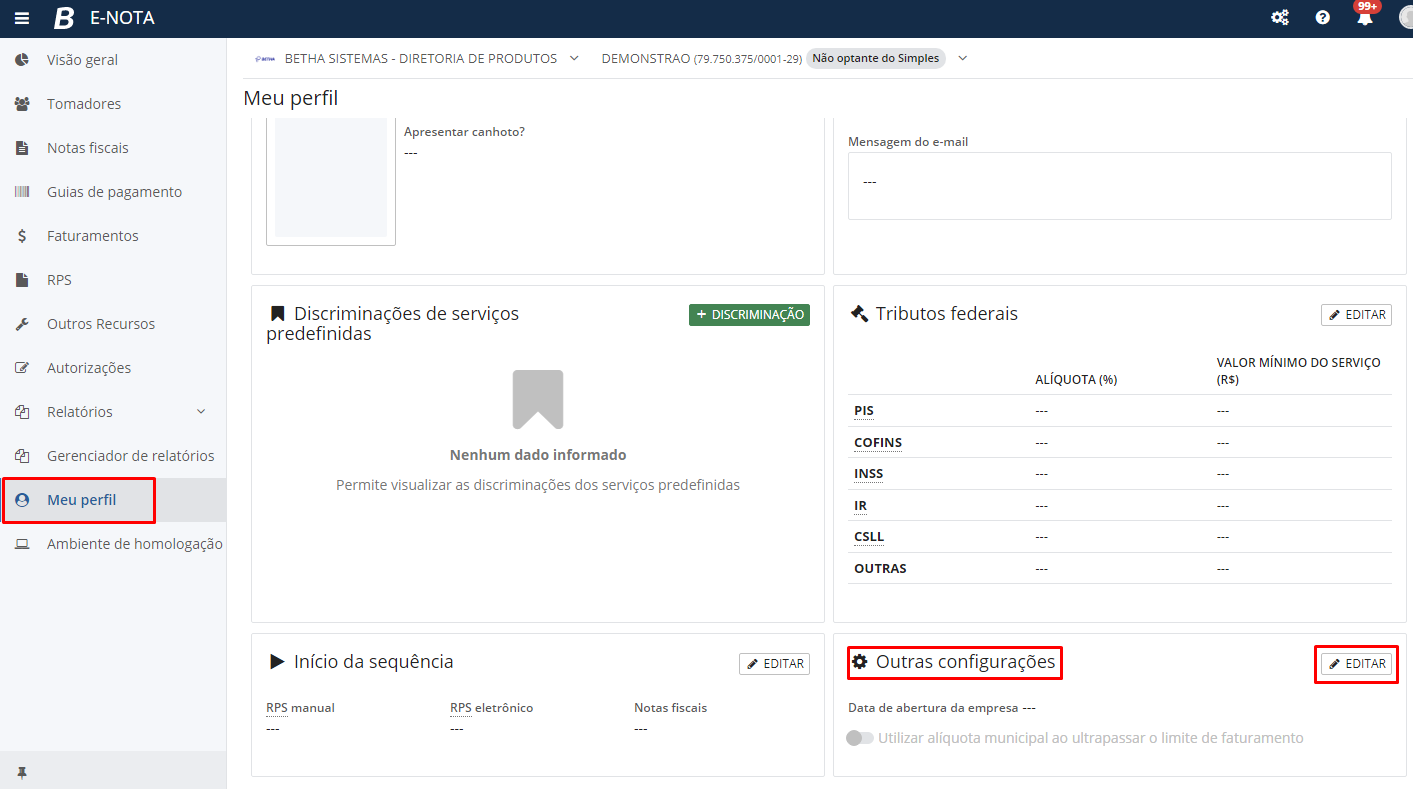1413x789 pixels.
Task: Click the OUTRAS tax row label
Action: pyautogui.click(x=880, y=568)
